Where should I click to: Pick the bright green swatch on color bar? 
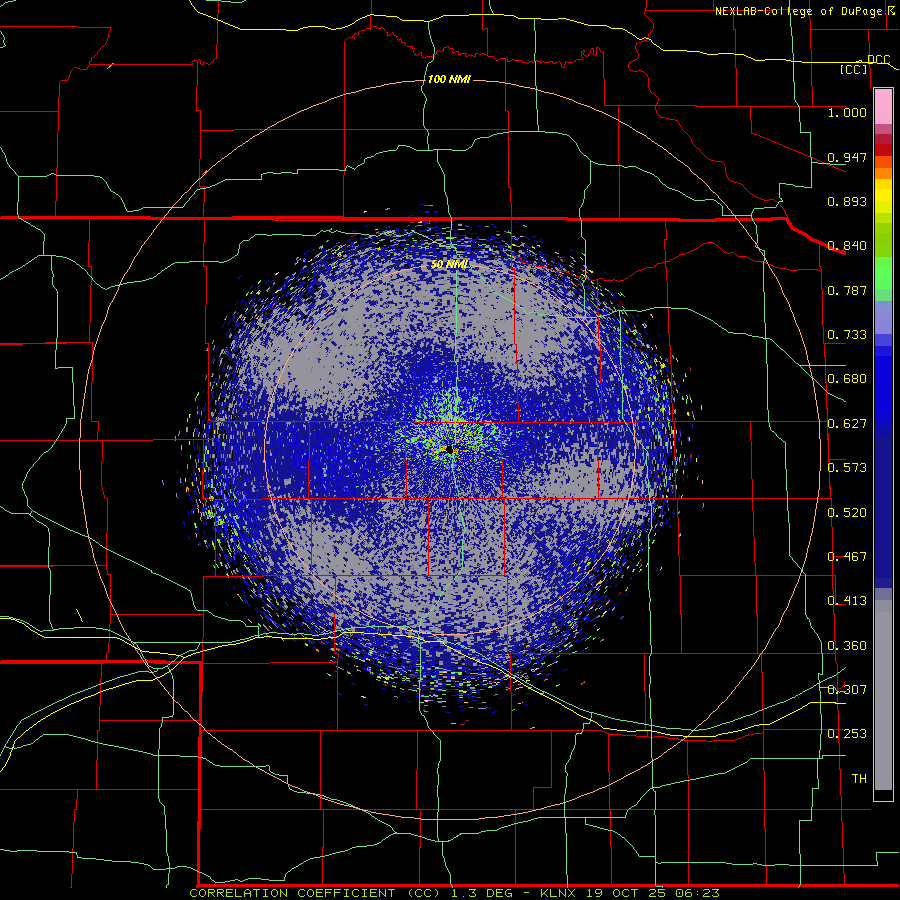[883, 273]
